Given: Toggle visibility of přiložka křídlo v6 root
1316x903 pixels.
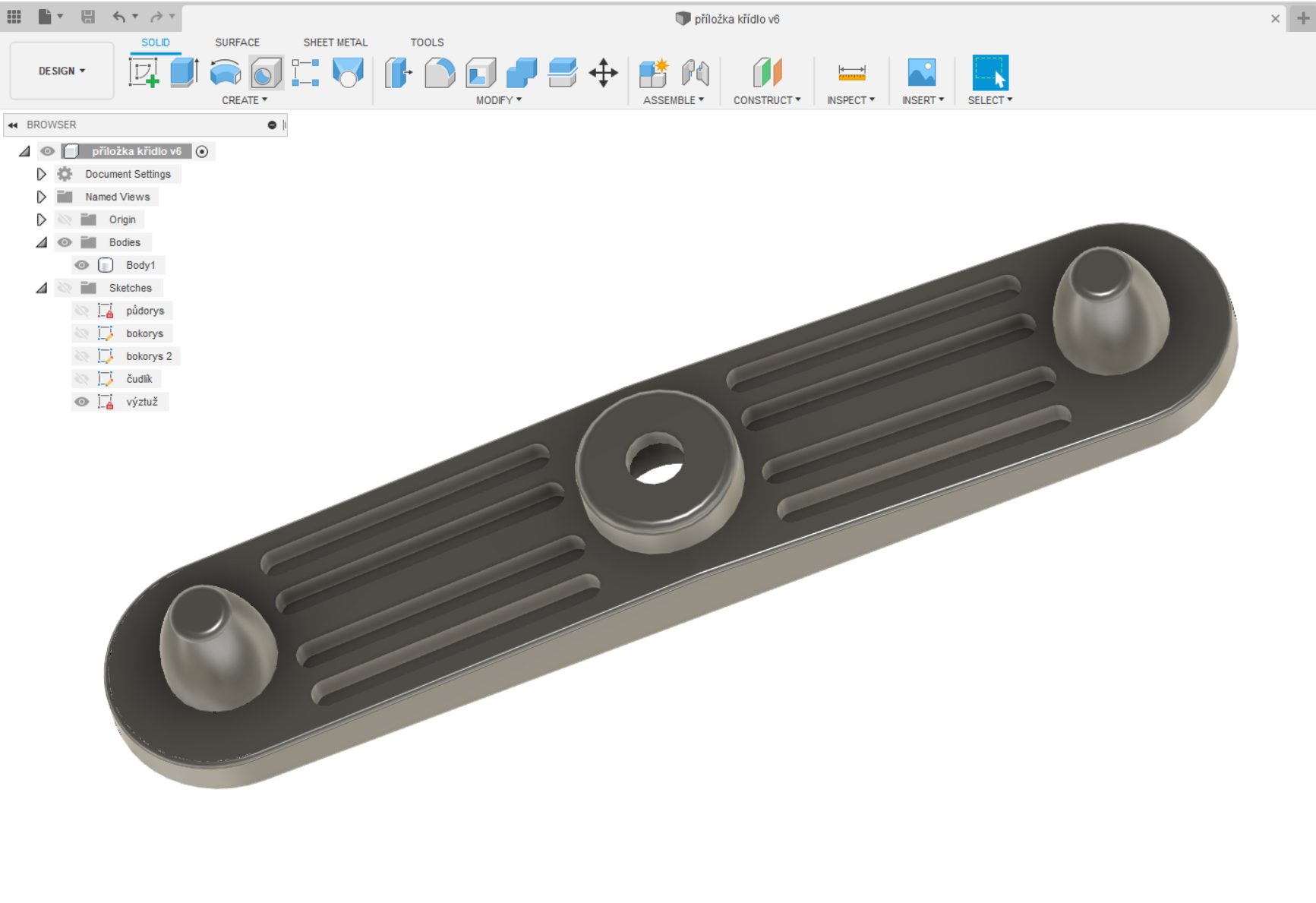Looking at the screenshot, I should click(48, 151).
